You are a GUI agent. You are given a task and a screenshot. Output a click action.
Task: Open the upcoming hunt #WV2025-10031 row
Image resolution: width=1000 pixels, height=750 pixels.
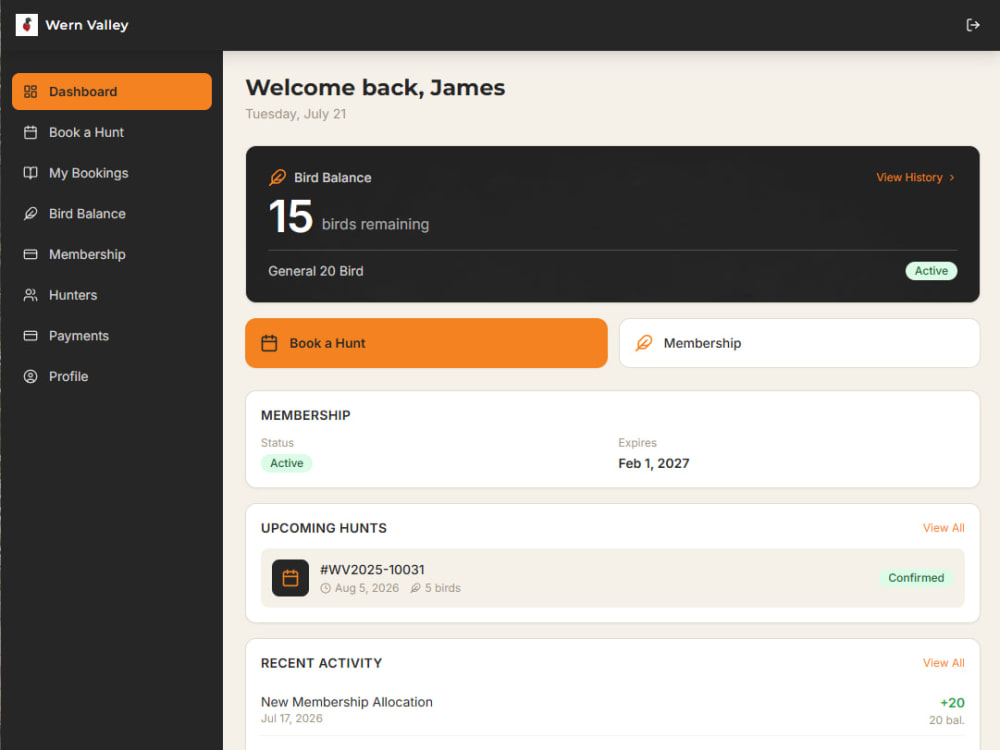(612, 578)
